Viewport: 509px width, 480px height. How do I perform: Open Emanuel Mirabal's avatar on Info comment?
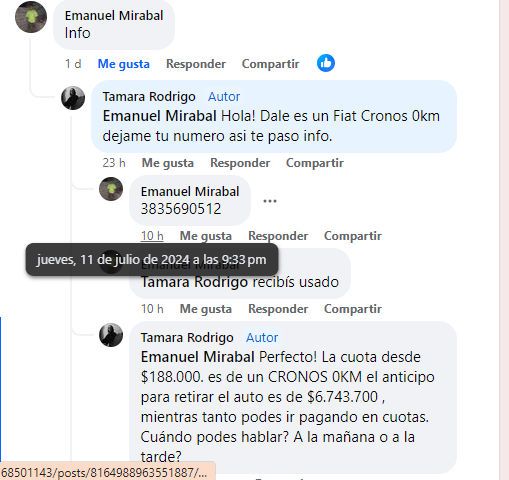pyautogui.click(x=31, y=17)
